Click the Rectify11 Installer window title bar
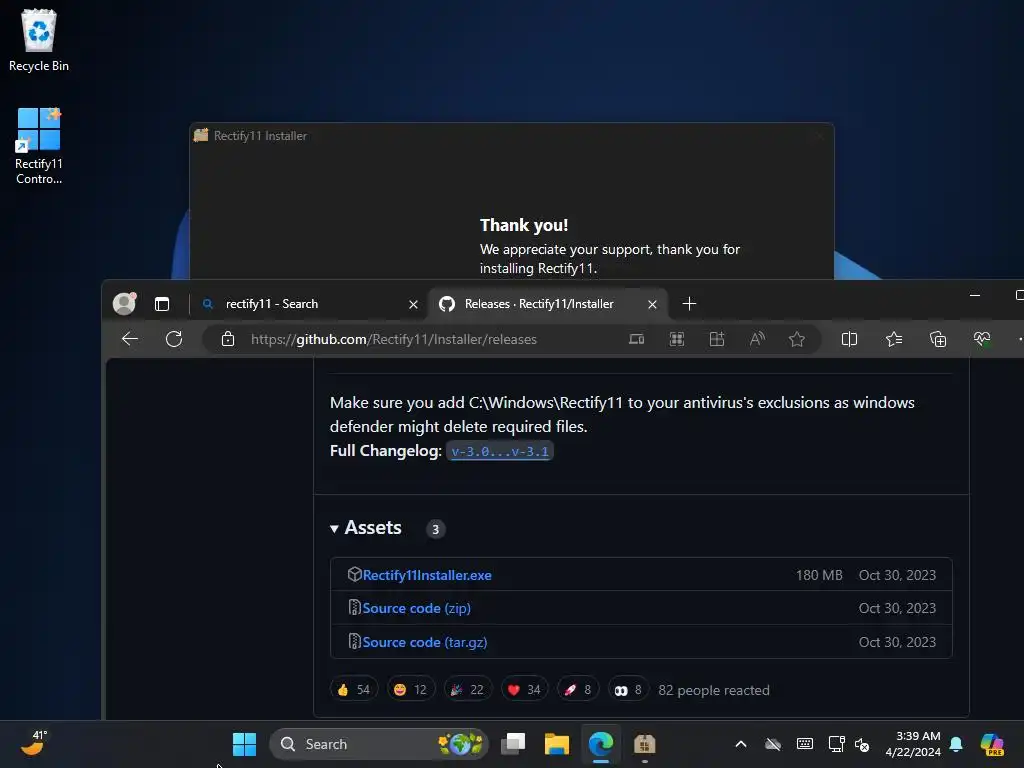 click(511, 136)
